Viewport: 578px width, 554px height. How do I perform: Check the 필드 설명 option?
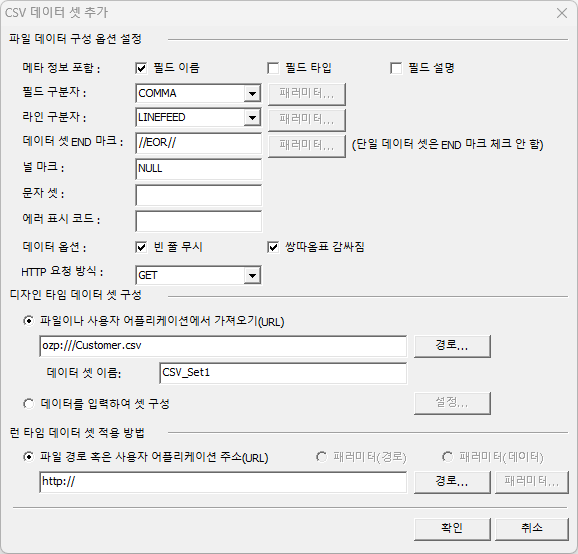tap(396, 68)
